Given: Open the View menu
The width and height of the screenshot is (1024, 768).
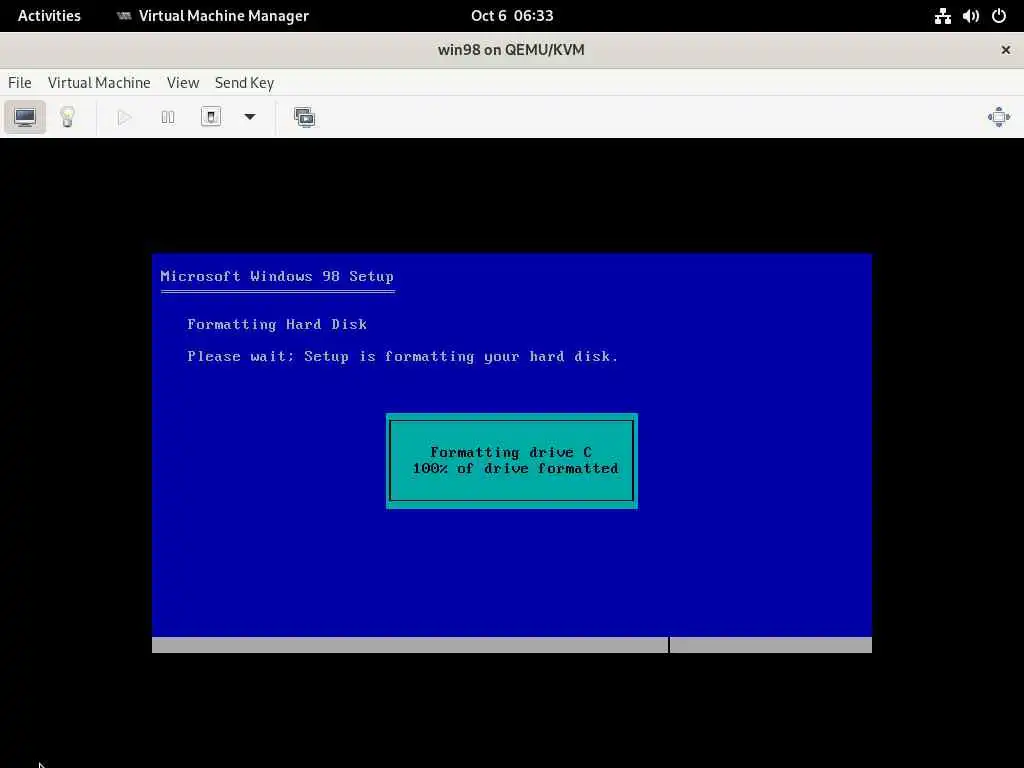Looking at the screenshot, I should pos(182,83).
